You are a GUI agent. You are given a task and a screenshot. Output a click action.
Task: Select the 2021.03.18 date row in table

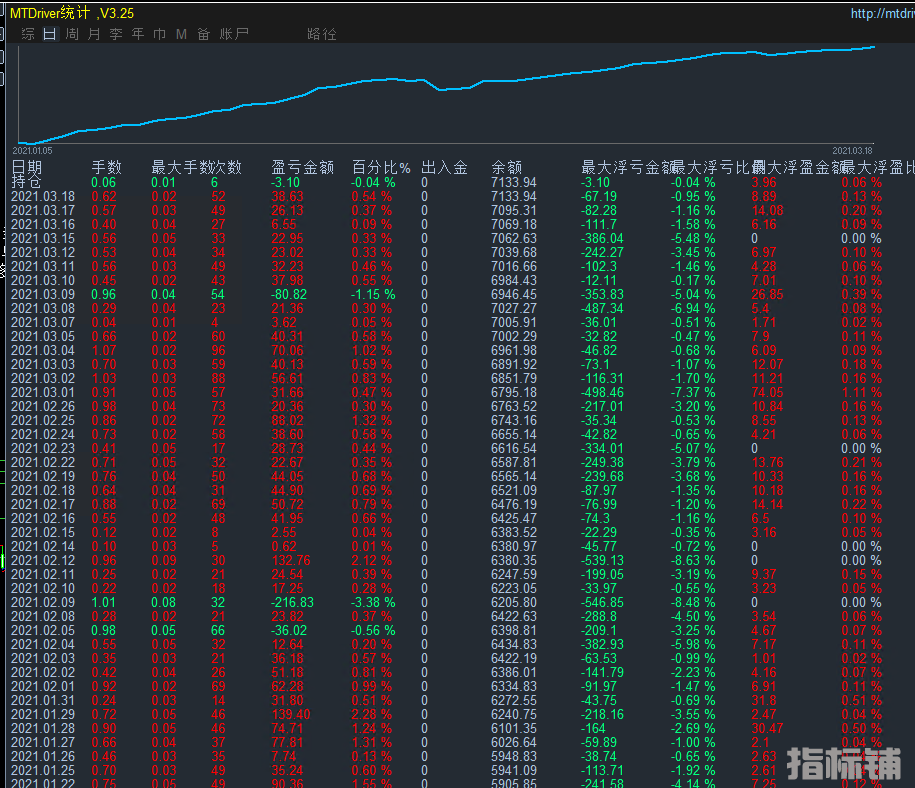tap(43, 197)
